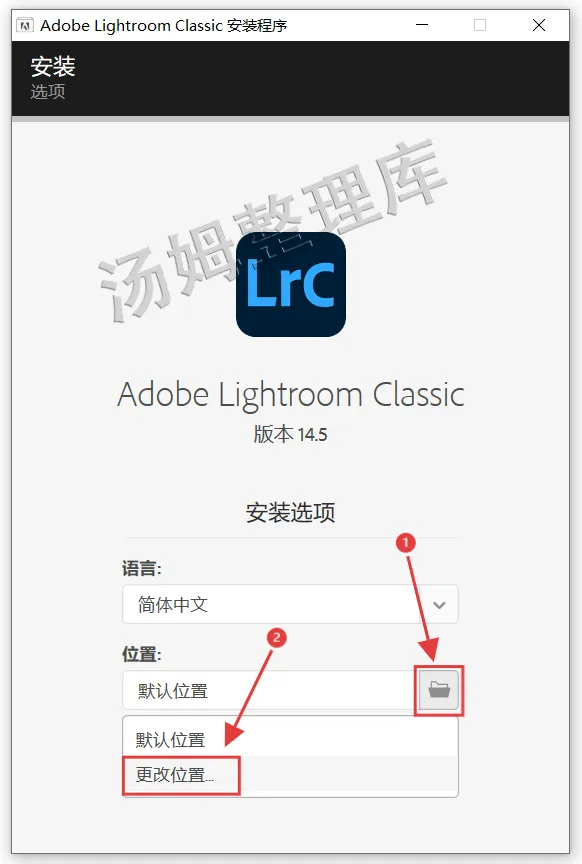Click the 版本 14.5 version label
Viewport: 582px width, 864px height.
click(x=290, y=434)
